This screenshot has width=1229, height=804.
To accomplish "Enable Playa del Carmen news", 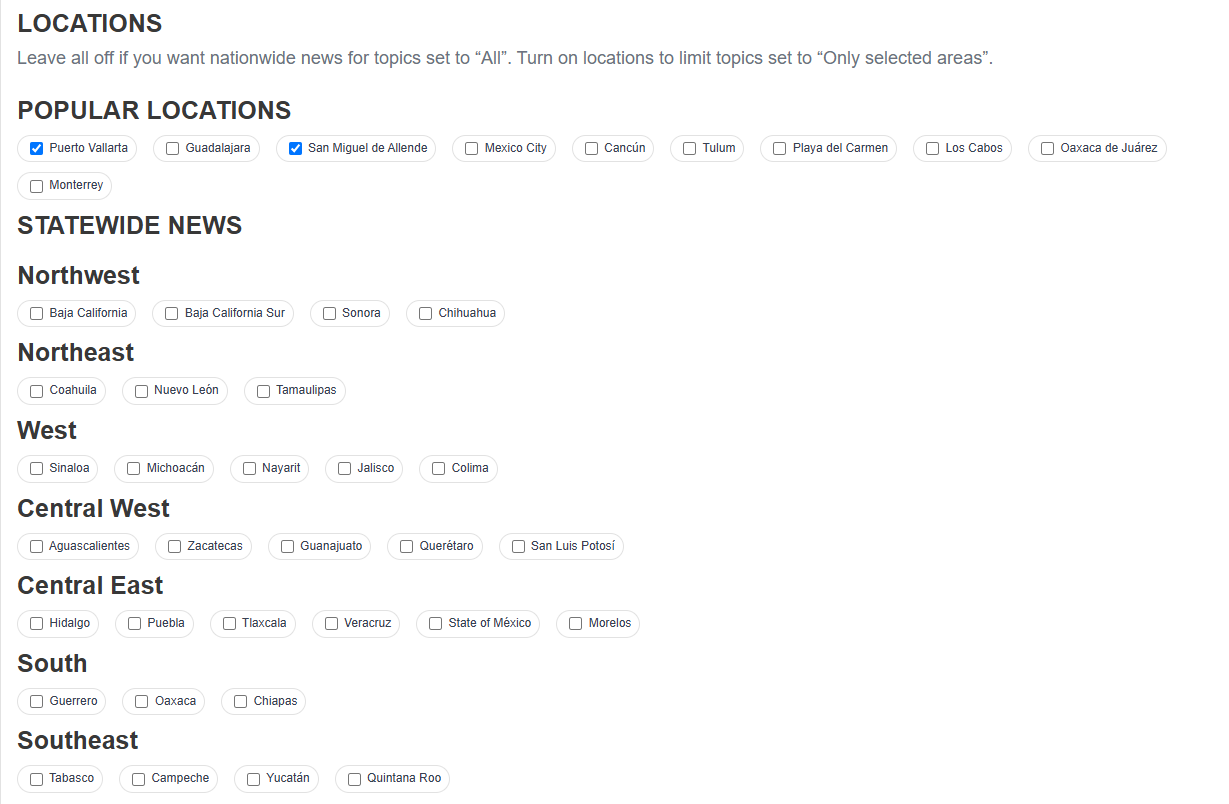I will [780, 149].
